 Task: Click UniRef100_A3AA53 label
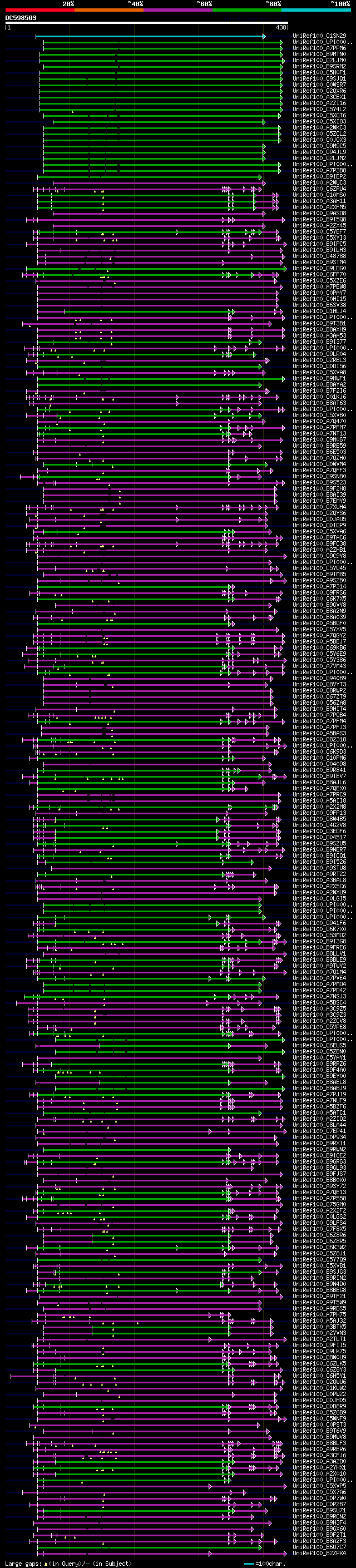(319, 336)
